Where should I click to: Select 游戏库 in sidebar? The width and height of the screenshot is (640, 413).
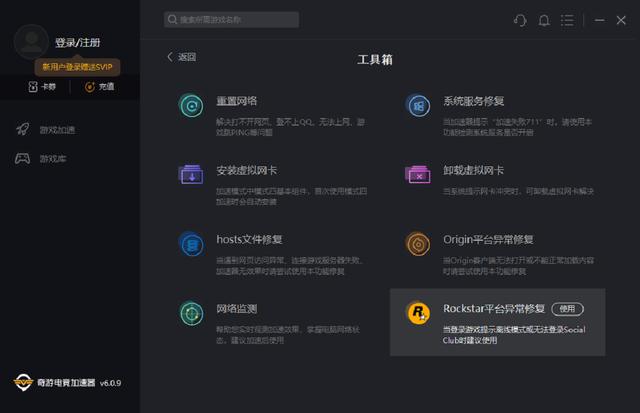pyautogui.click(x=53, y=159)
